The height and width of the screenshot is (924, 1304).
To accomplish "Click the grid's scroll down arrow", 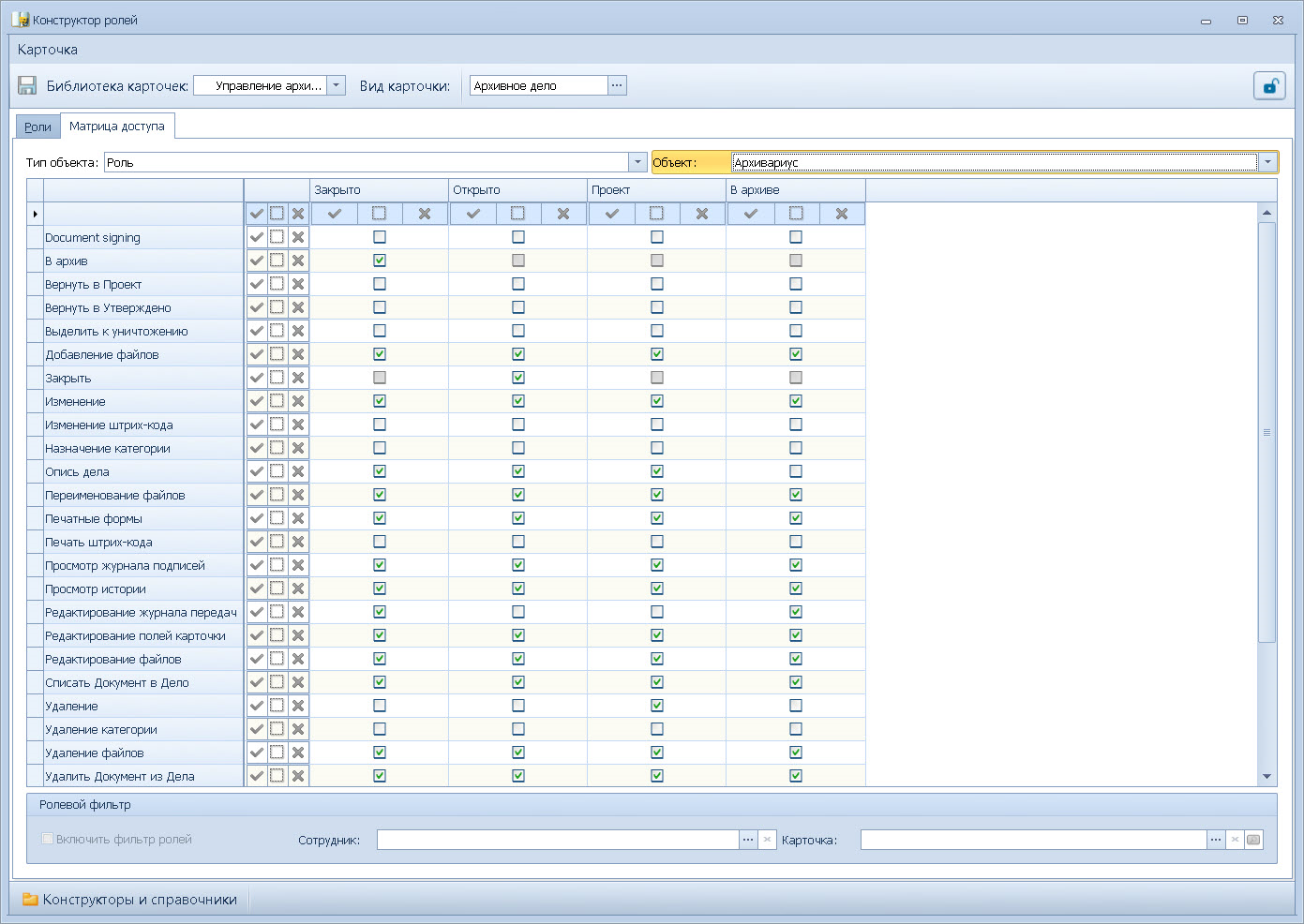I will pyautogui.click(x=1267, y=776).
